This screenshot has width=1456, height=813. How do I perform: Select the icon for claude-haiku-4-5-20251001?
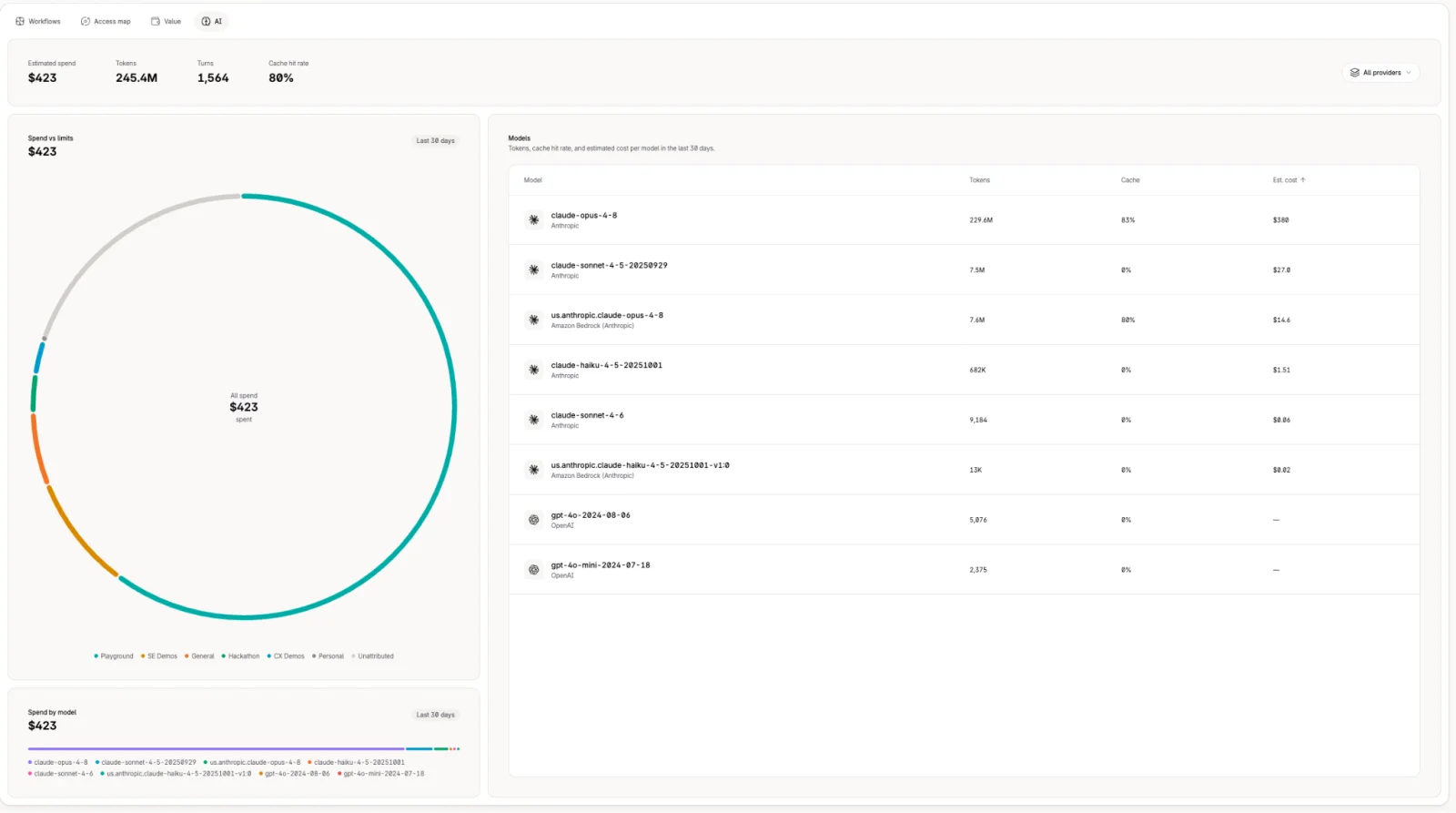tap(534, 371)
